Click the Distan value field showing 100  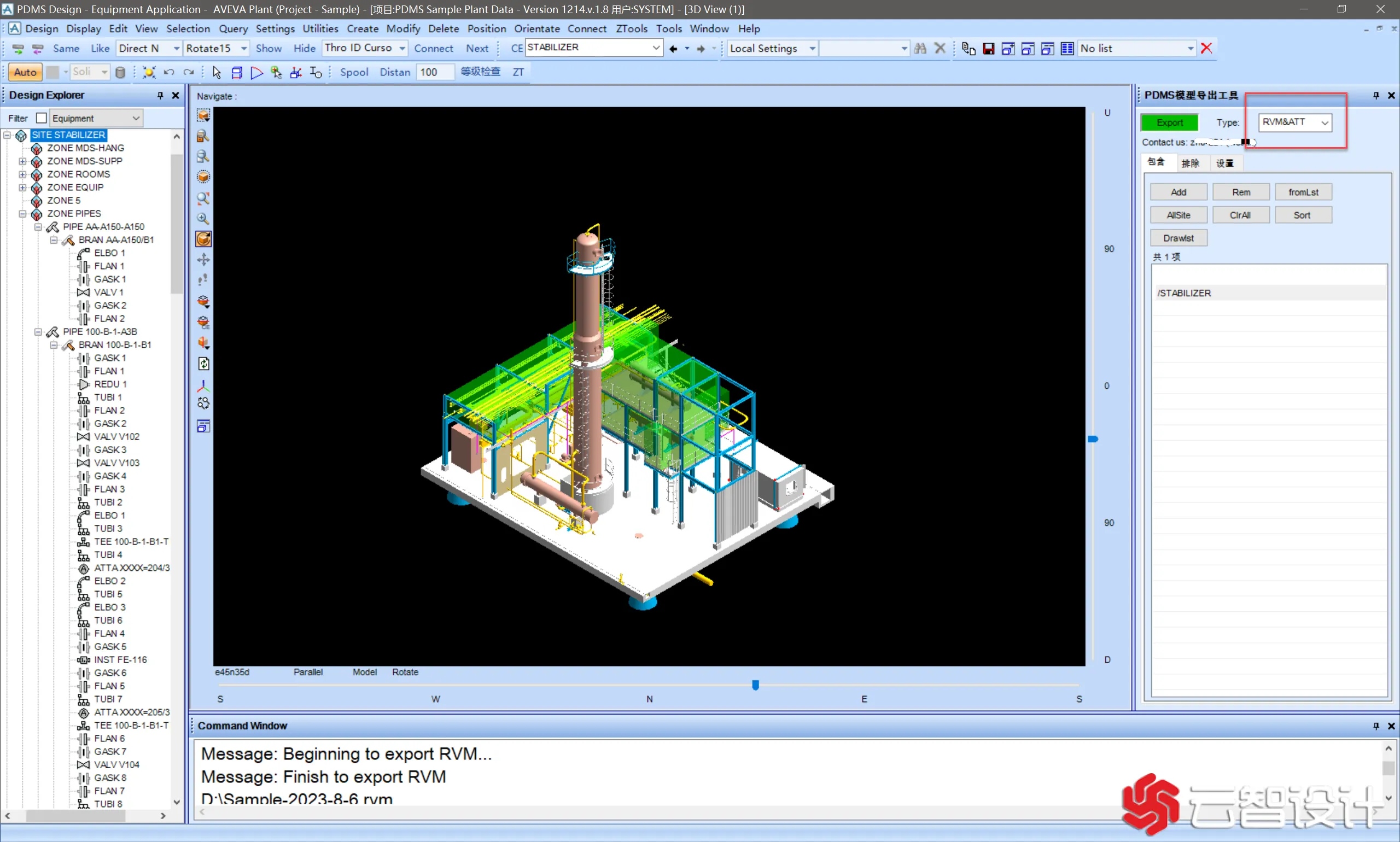pos(435,72)
